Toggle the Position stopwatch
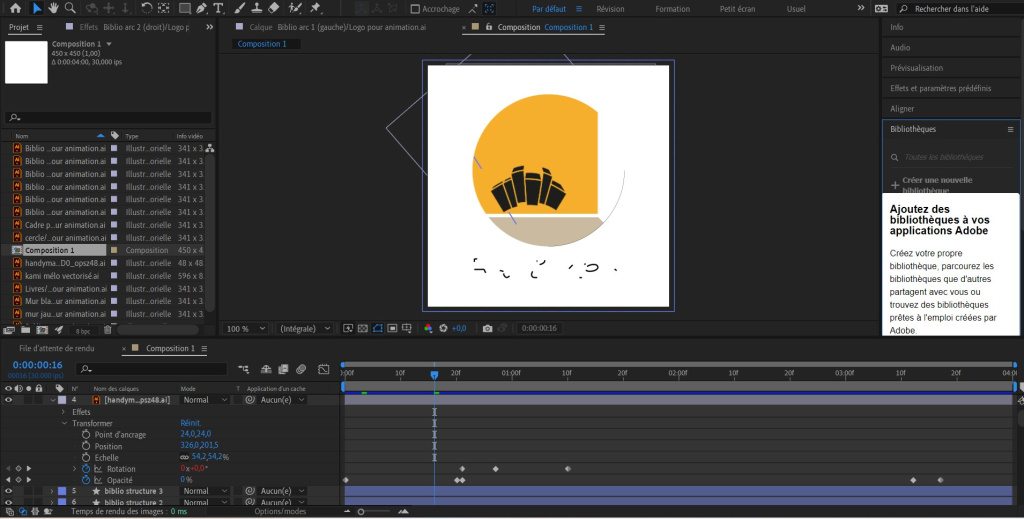Viewport: 1024px width, 519px height. point(86,446)
